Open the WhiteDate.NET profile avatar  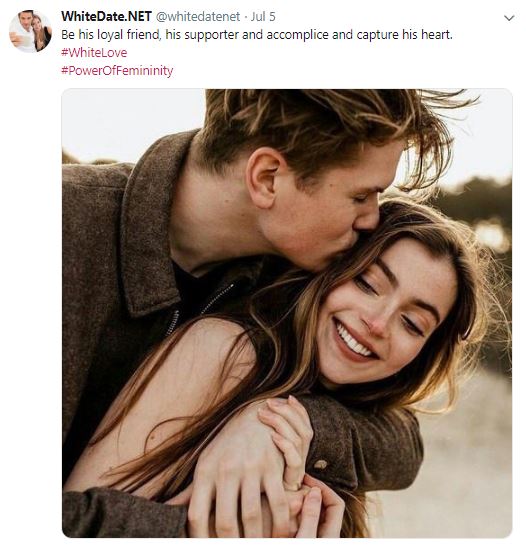coord(30,31)
